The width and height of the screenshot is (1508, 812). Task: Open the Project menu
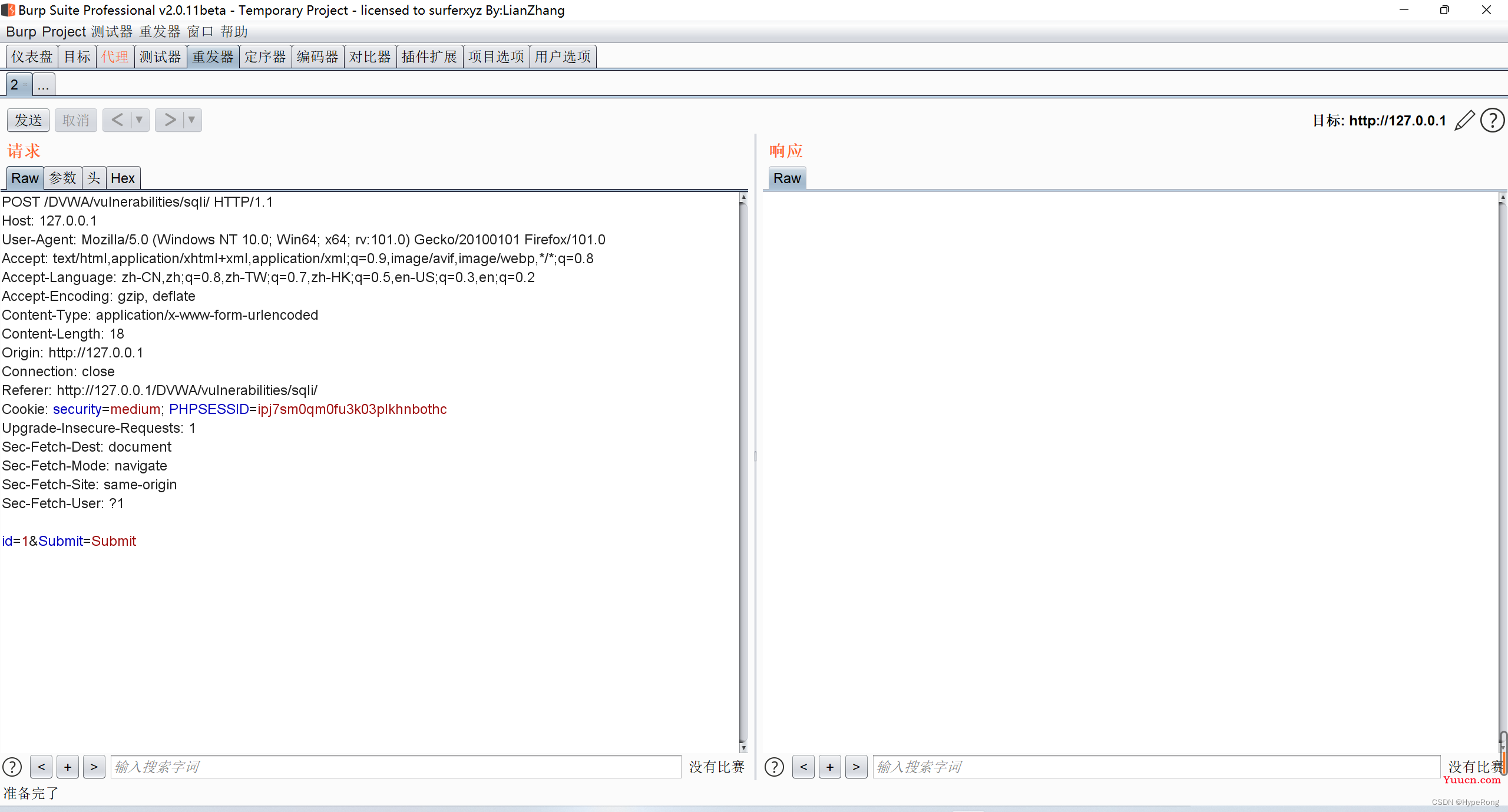pos(64,32)
